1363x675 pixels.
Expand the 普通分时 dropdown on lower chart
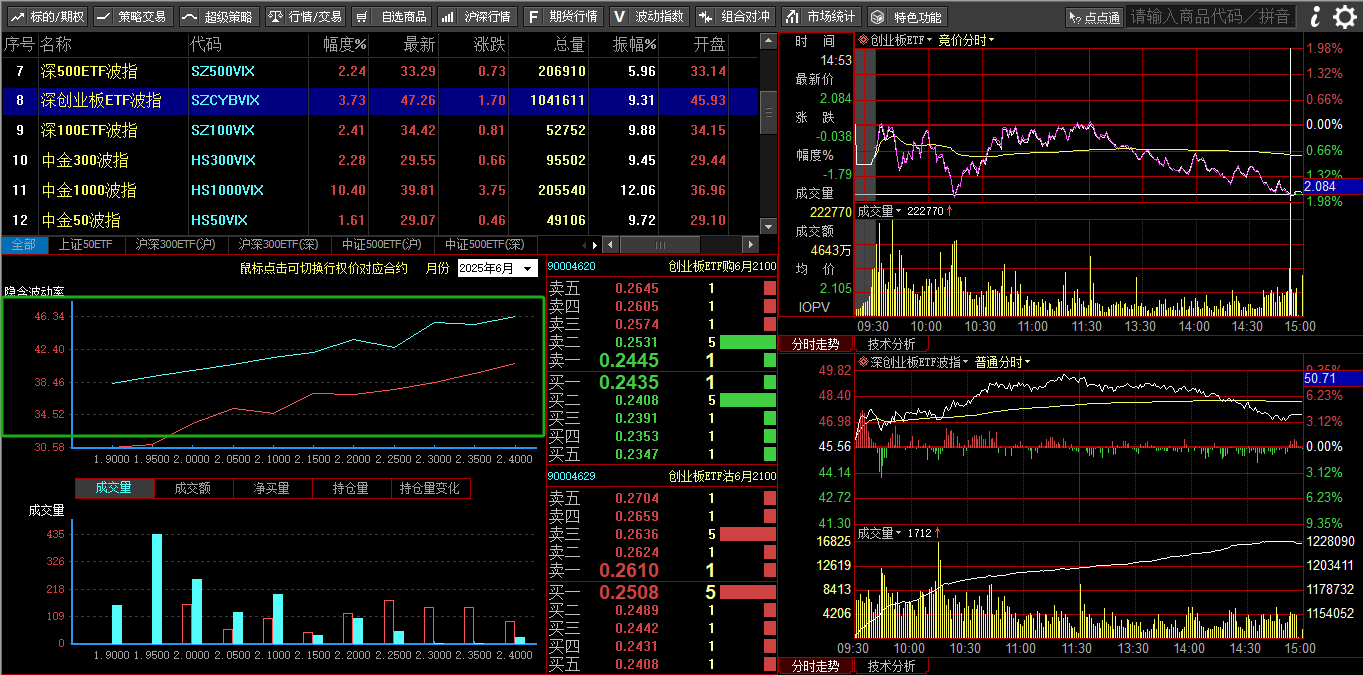tap(1003, 362)
